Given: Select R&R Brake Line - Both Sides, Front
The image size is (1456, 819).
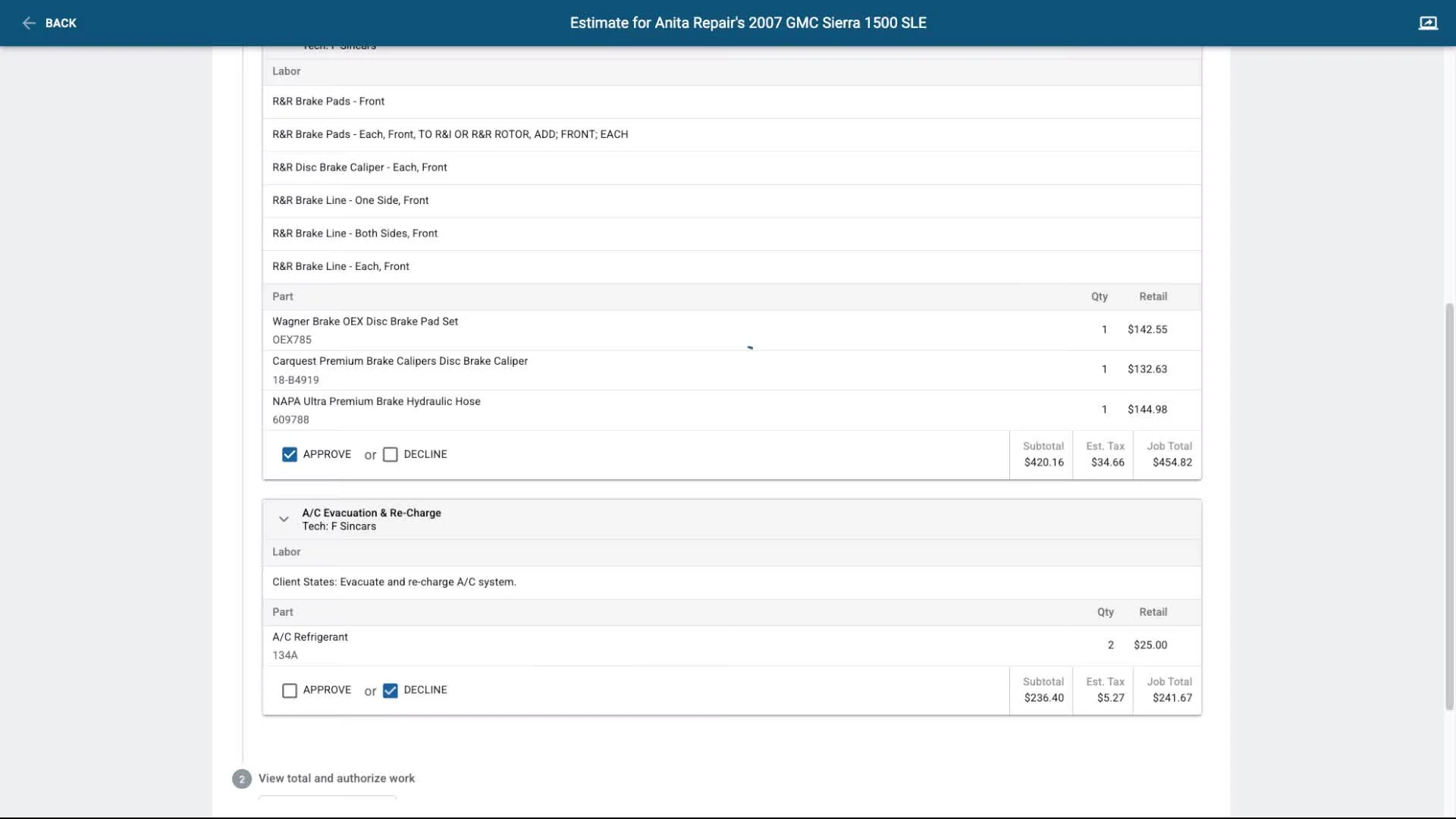Looking at the screenshot, I should [x=732, y=234].
